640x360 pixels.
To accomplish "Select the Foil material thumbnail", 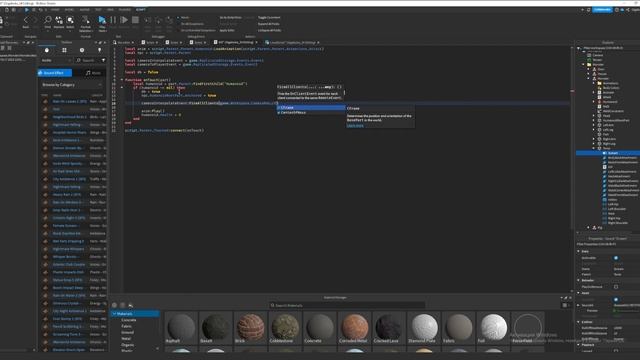I will click(493, 327).
